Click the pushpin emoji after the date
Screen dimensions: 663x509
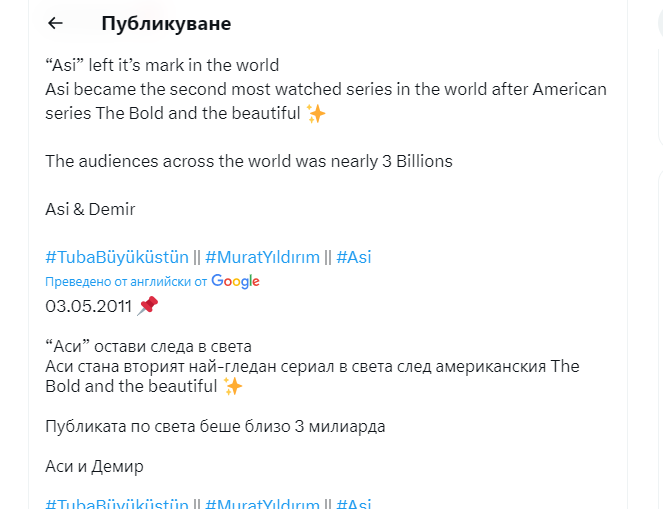(147, 305)
